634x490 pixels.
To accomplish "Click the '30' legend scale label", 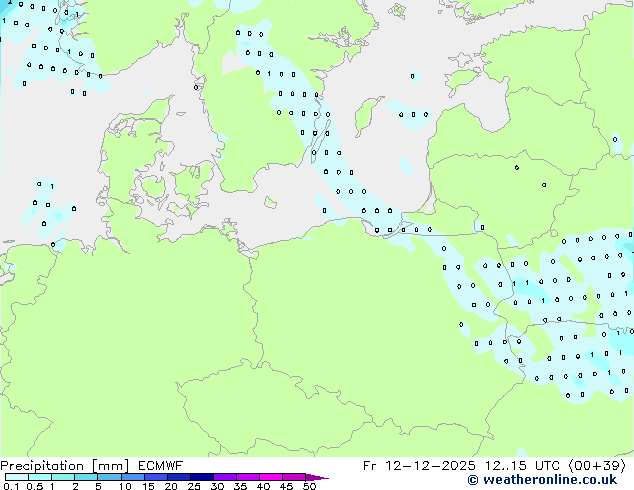I will pos(217,486).
